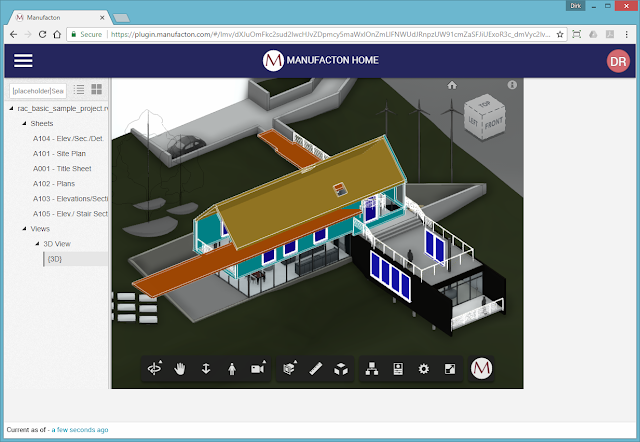
Task: Select the {3D} view item
Action: pos(76,259)
